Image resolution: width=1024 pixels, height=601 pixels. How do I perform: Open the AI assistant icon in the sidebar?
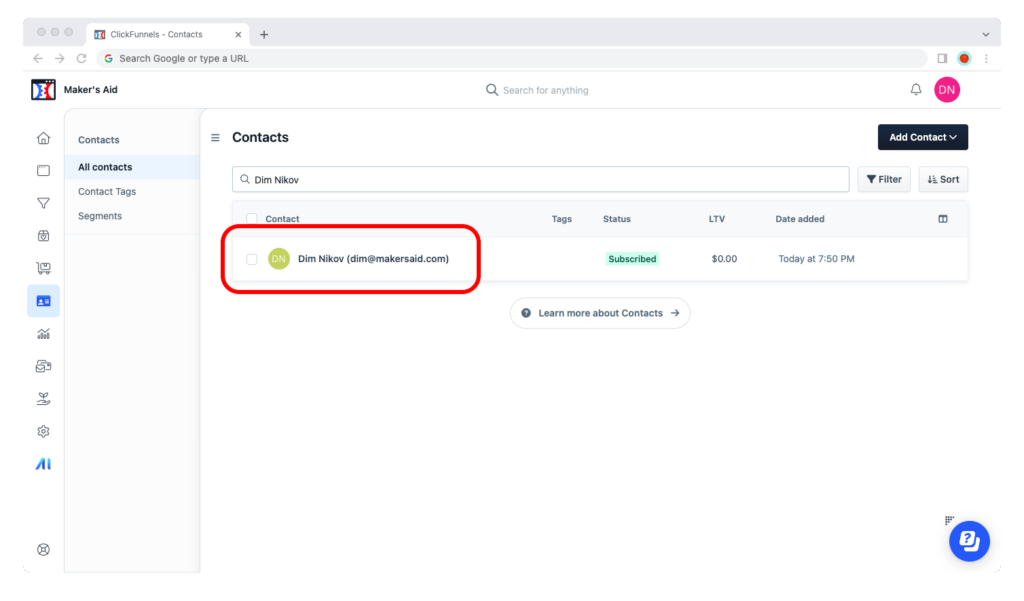43,464
